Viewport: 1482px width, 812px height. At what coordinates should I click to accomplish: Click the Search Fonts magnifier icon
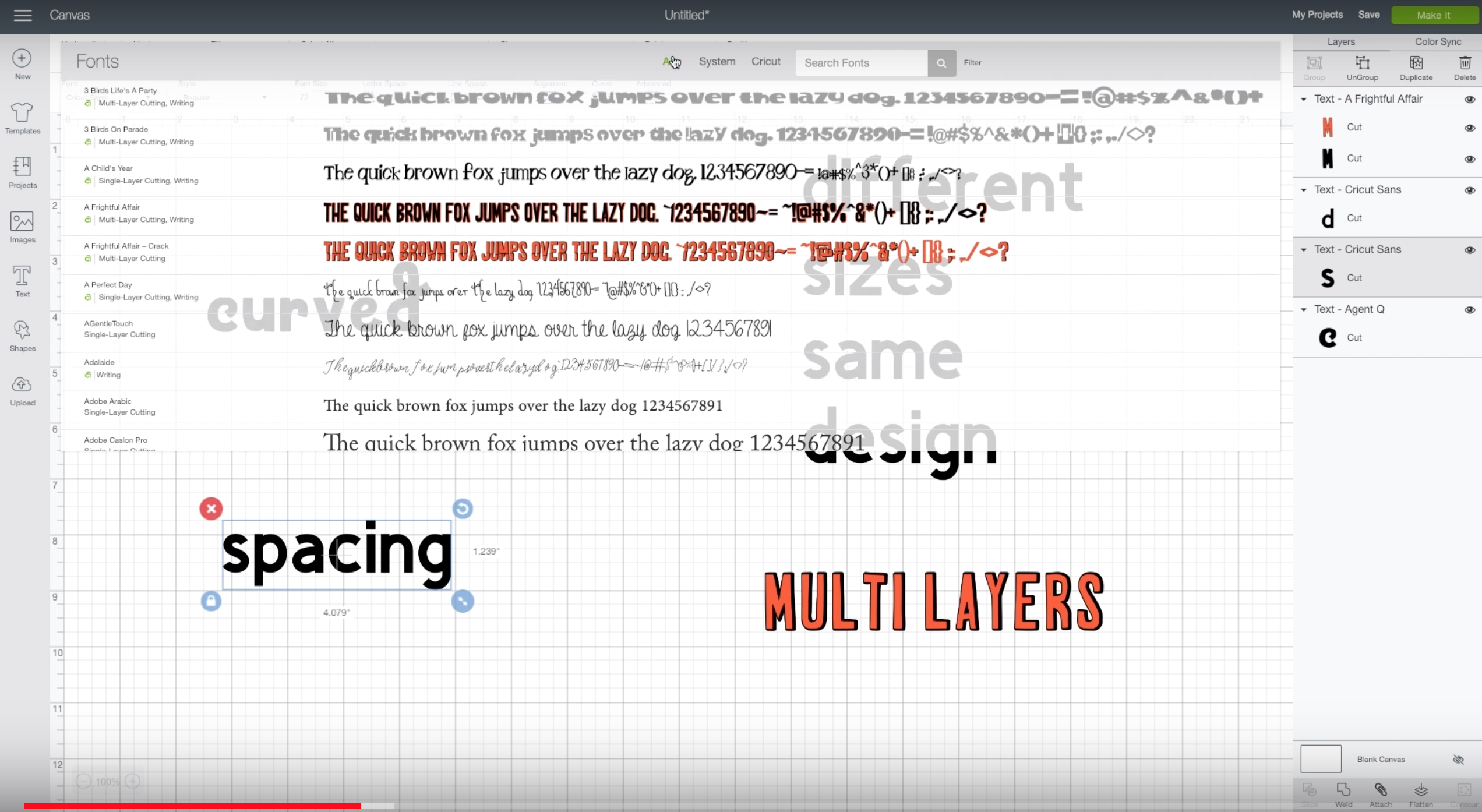click(940, 62)
